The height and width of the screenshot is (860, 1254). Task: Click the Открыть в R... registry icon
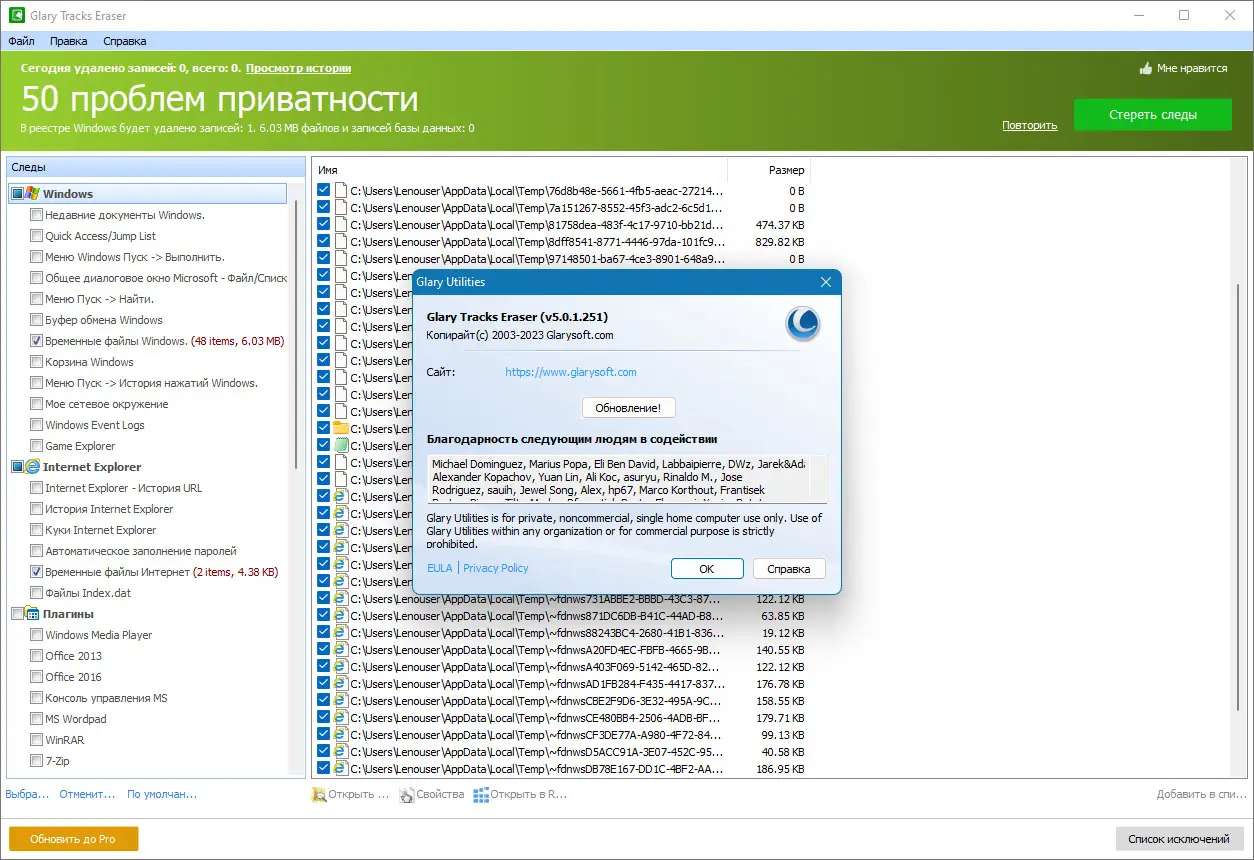[481, 795]
